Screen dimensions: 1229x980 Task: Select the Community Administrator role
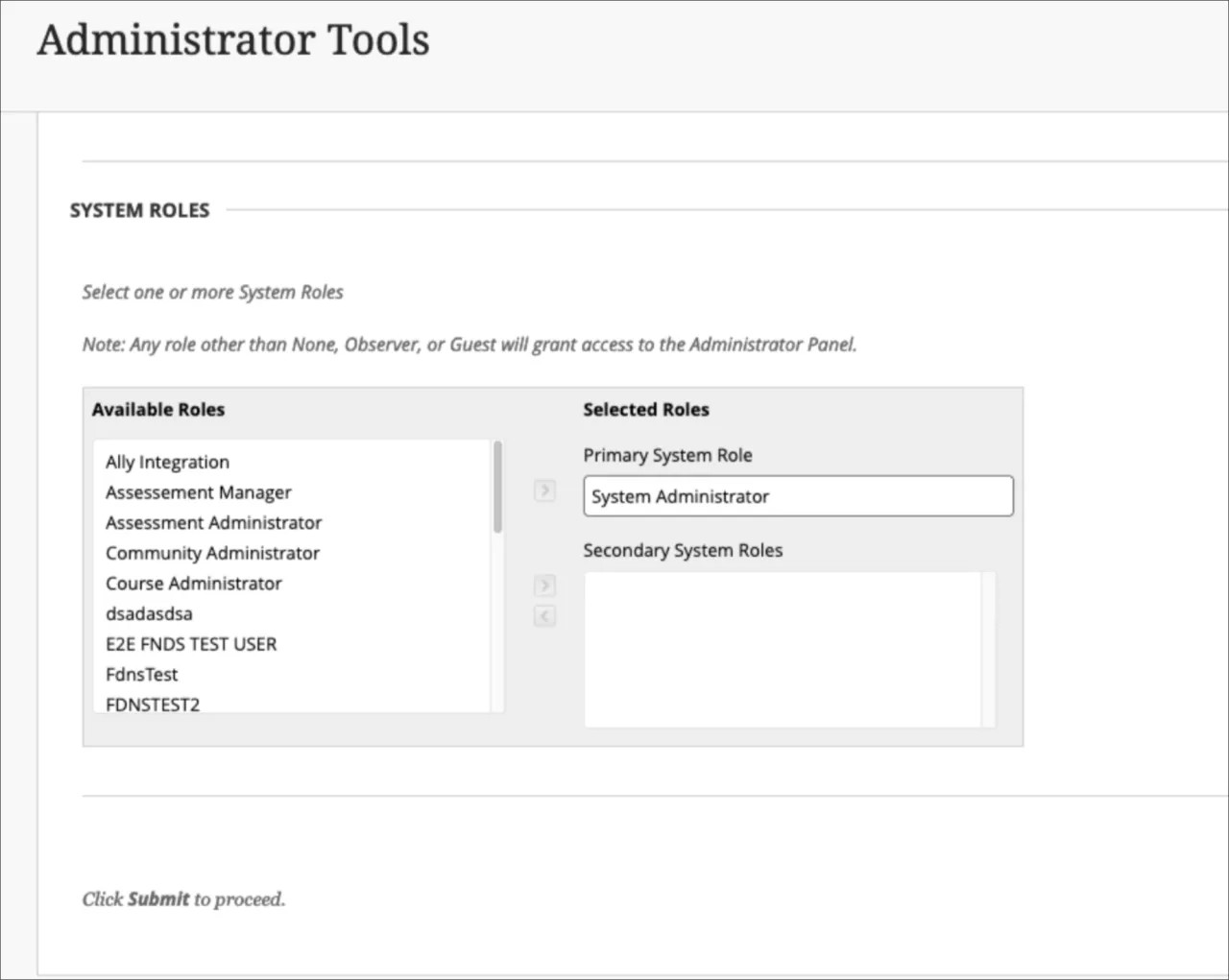click(212, 553)
